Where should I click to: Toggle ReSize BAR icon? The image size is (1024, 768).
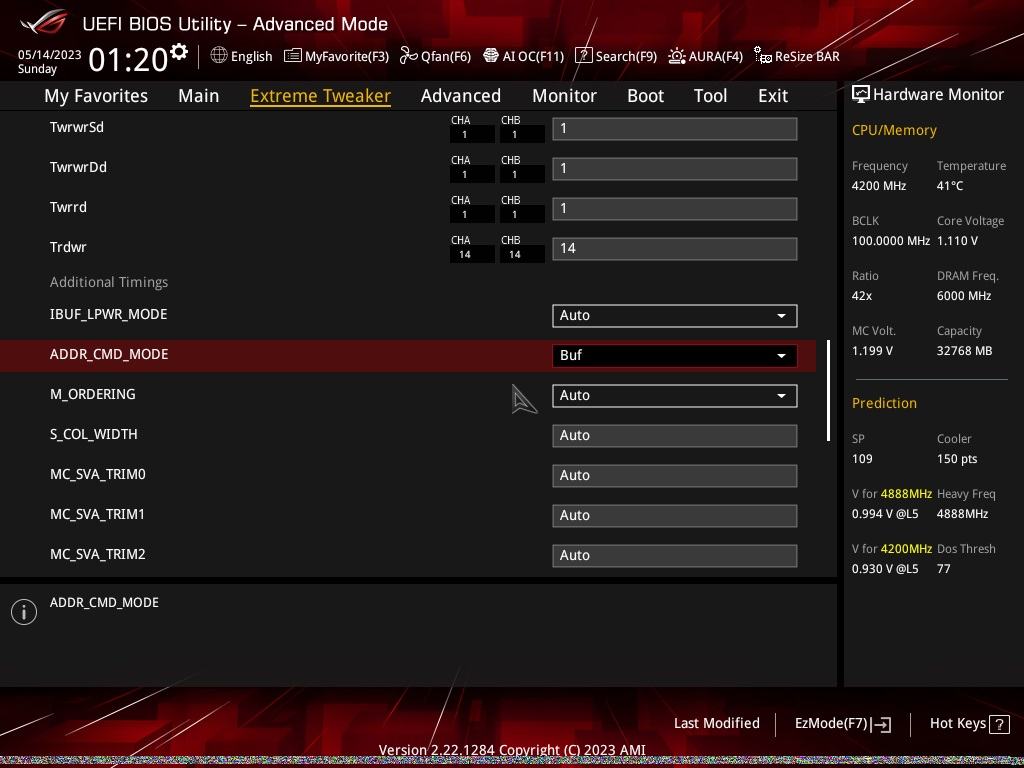762,56
